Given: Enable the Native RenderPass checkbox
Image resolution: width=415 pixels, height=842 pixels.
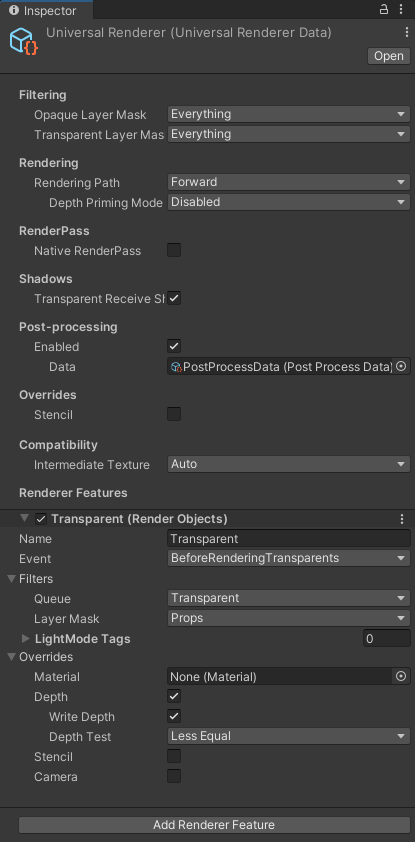Looking at the screenshot, I should click(174, 250).
